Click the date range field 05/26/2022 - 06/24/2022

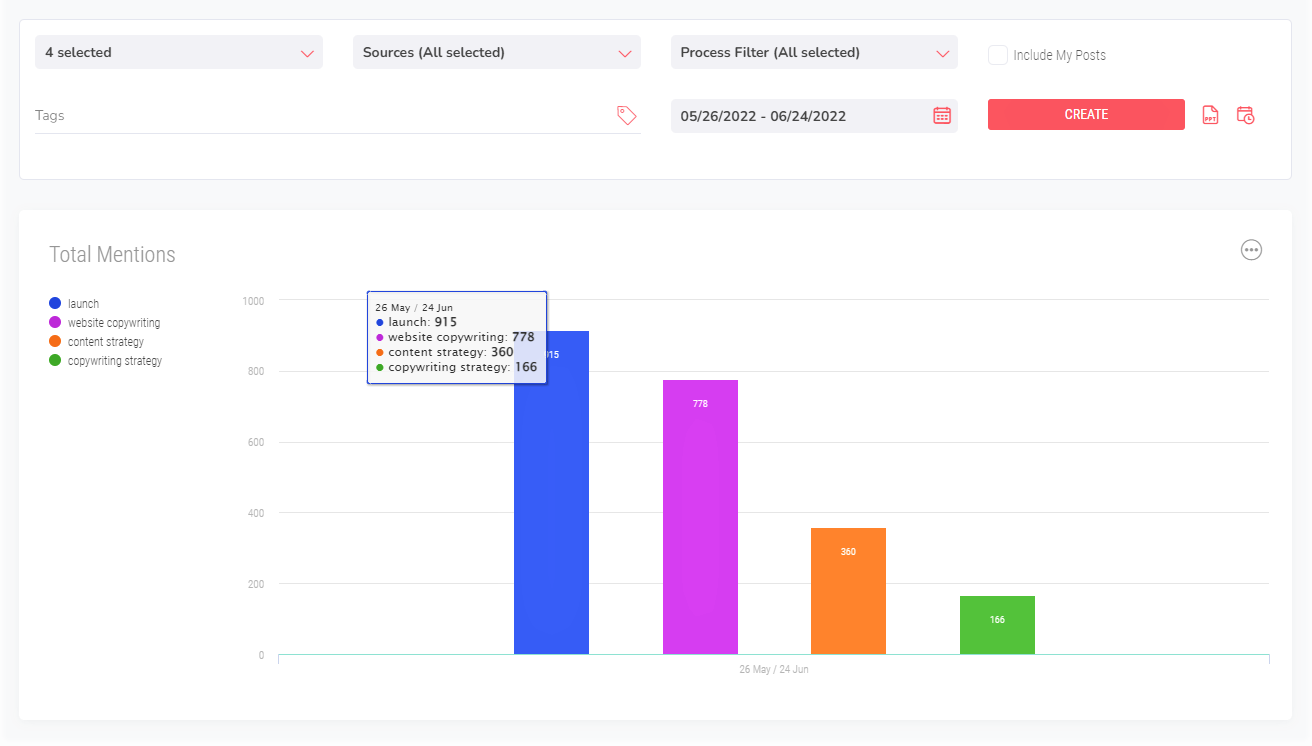tap(800, 116)
